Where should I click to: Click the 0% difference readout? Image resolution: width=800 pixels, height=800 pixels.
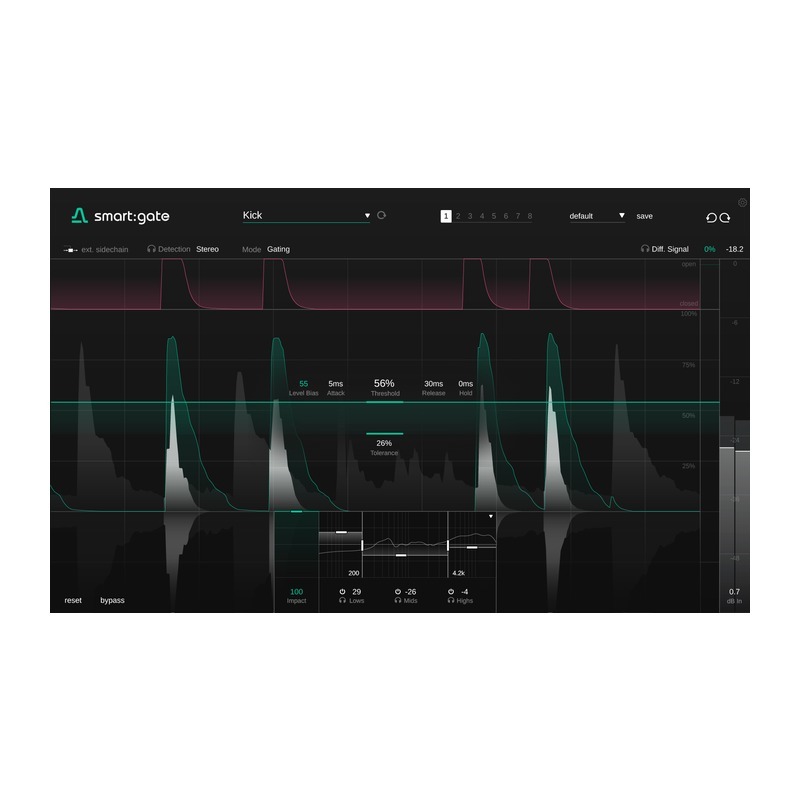pyautogui.click(x=710, y=249)
